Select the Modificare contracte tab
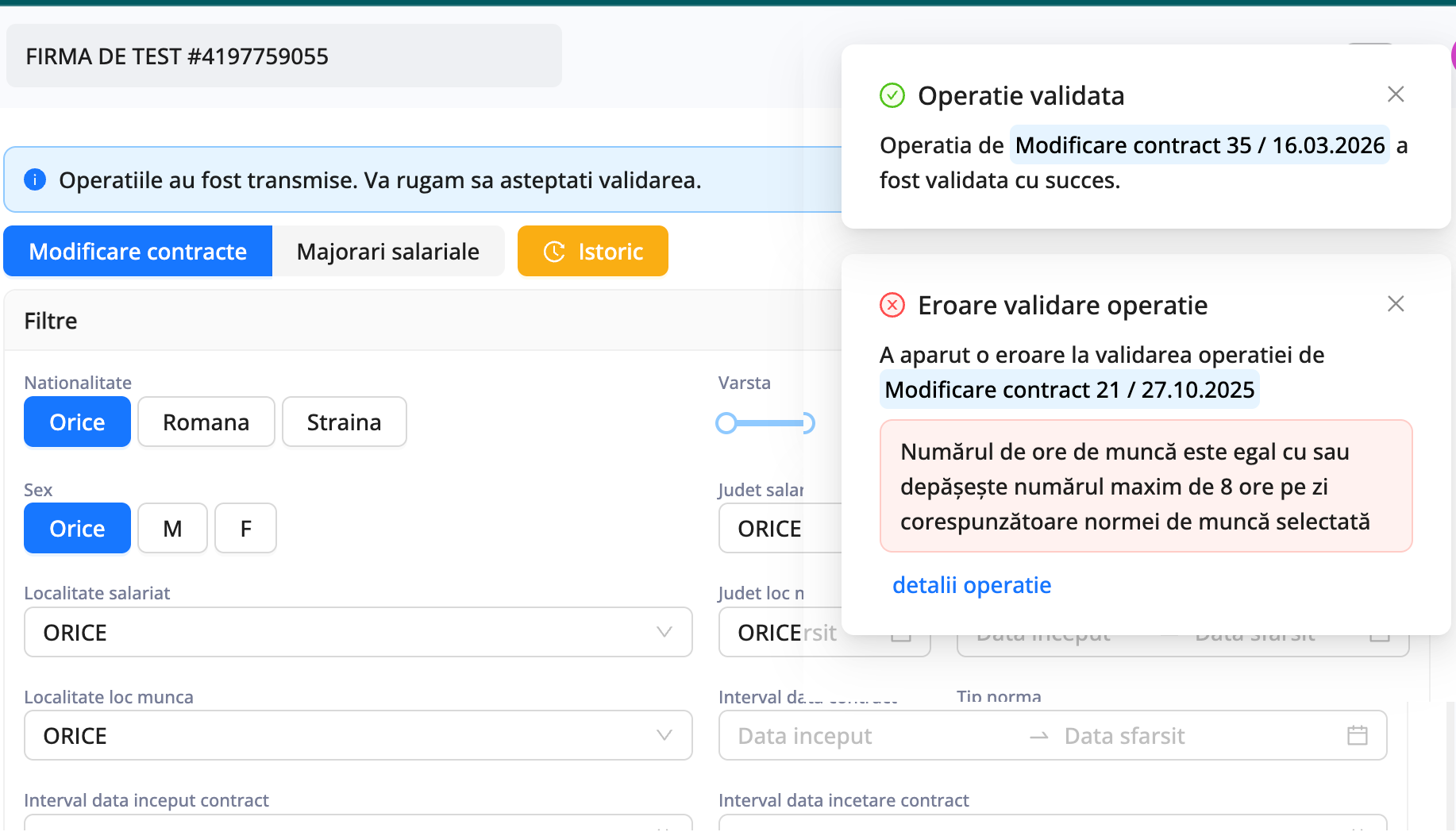The height and width of the screenshot is (832, 1456). coord(137,251)
